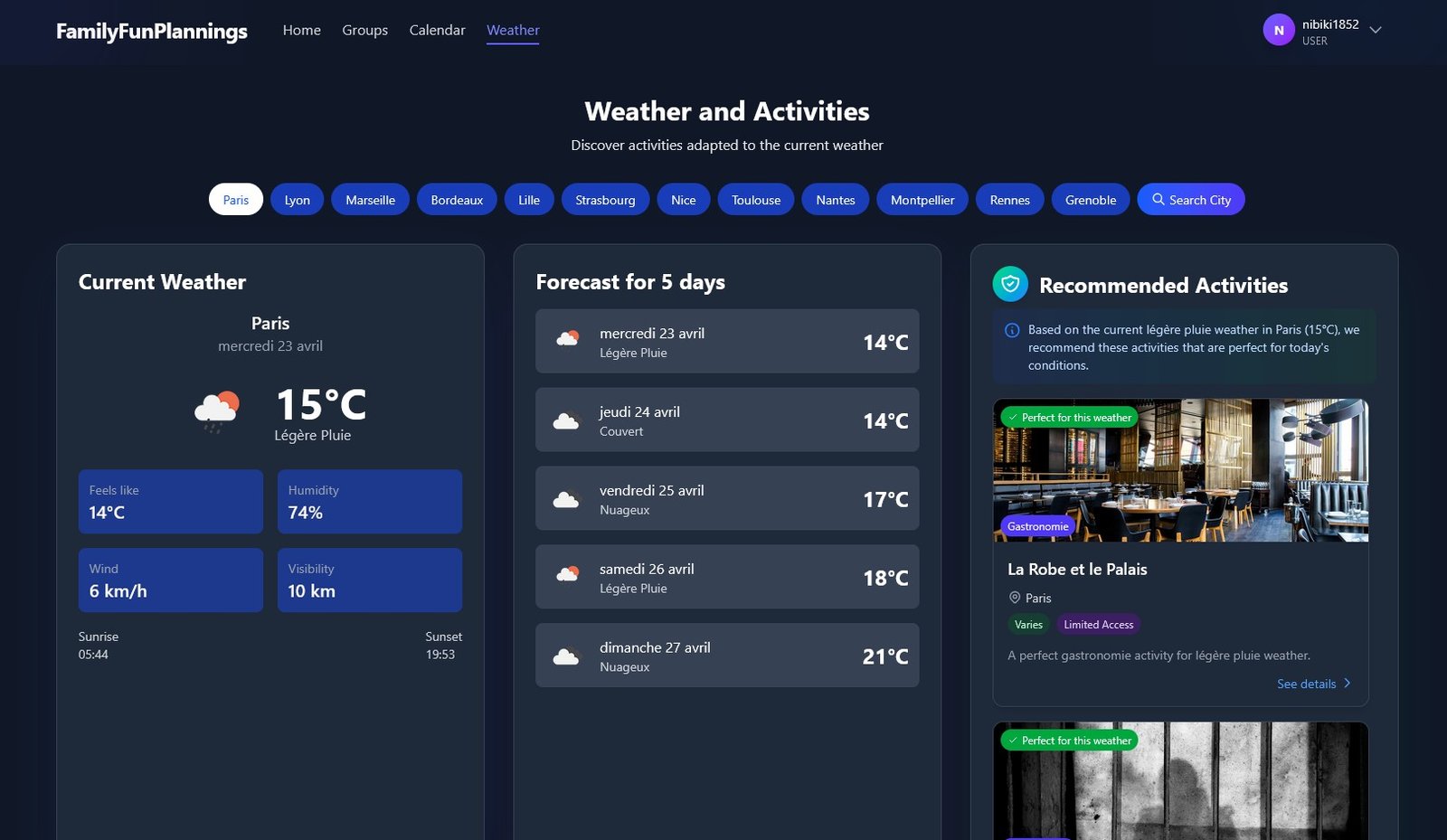Click the large rain cloud weather icon

217,412
